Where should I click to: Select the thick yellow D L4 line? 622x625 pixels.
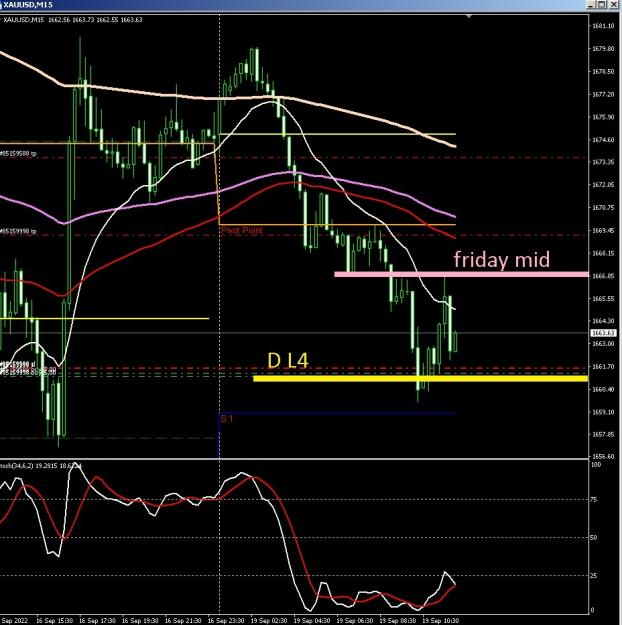[x=421, y=379]
